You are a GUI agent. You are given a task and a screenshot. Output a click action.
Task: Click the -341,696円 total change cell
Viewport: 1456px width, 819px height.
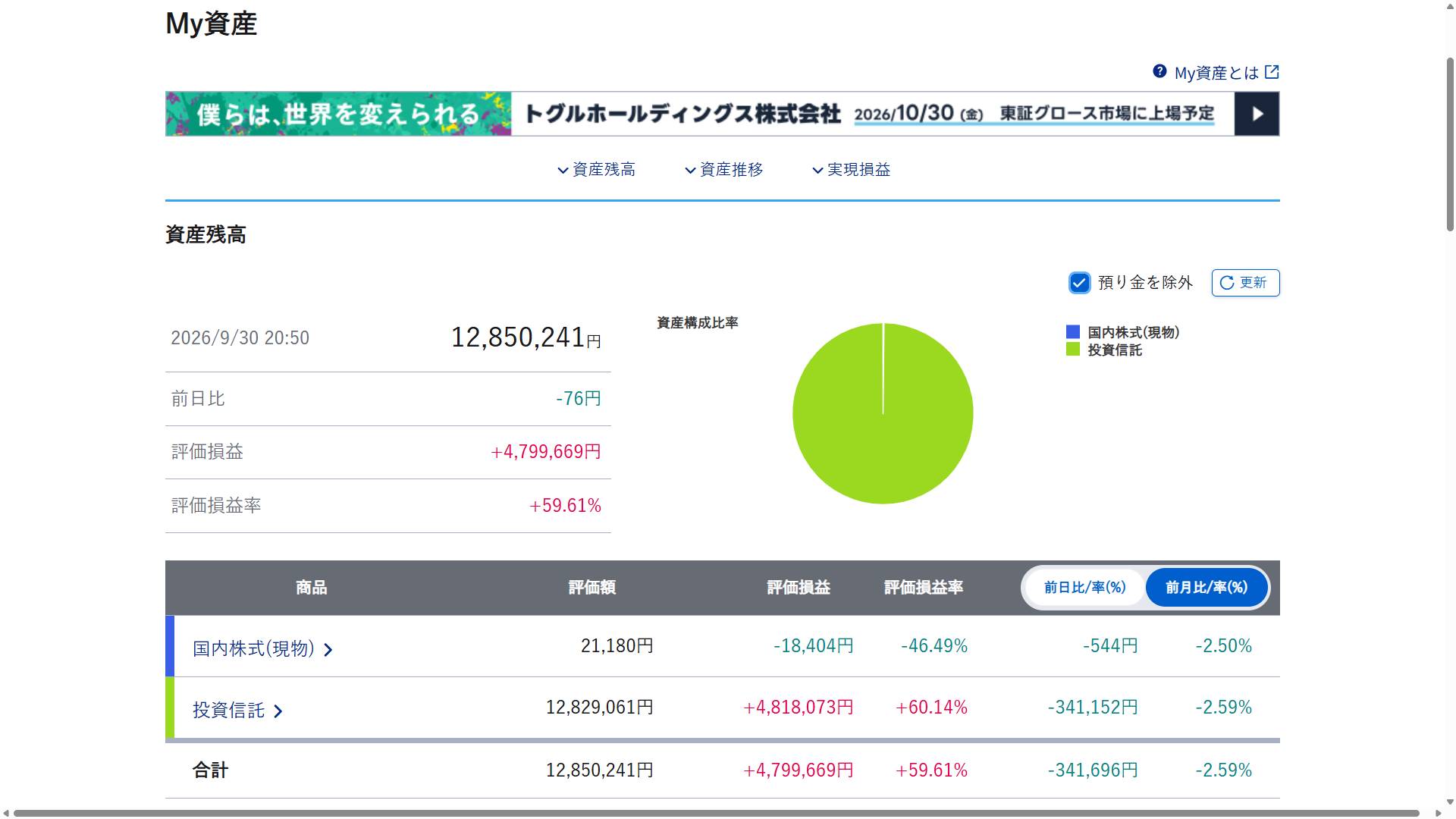coord(1093,770)
